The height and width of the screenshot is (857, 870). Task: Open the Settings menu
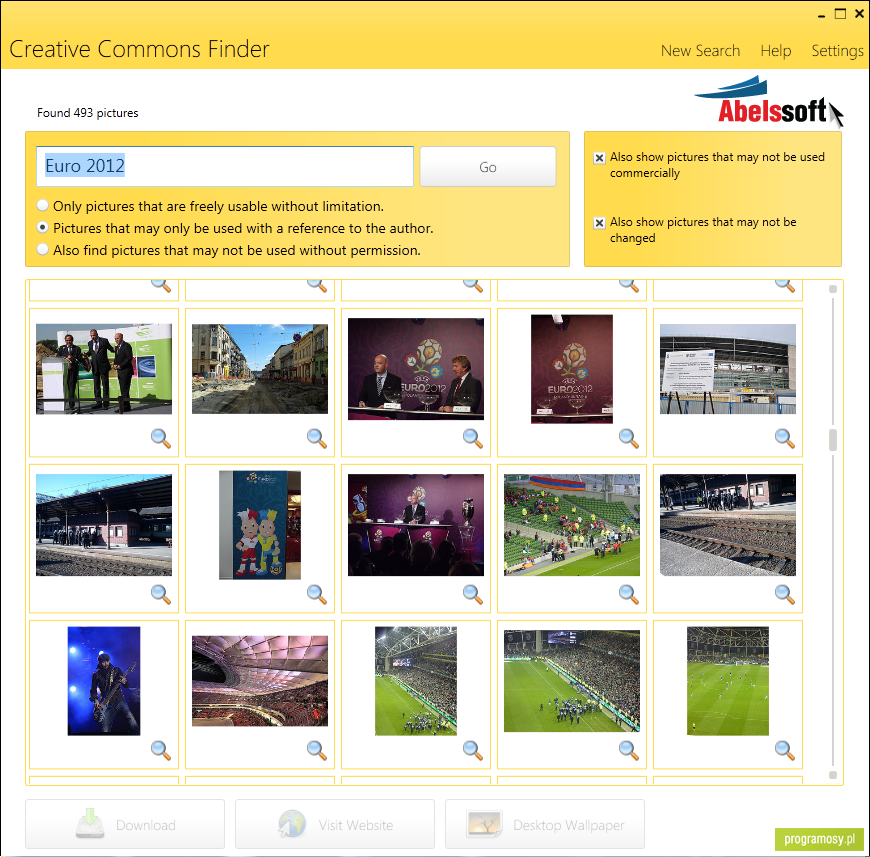pos(837,50)
